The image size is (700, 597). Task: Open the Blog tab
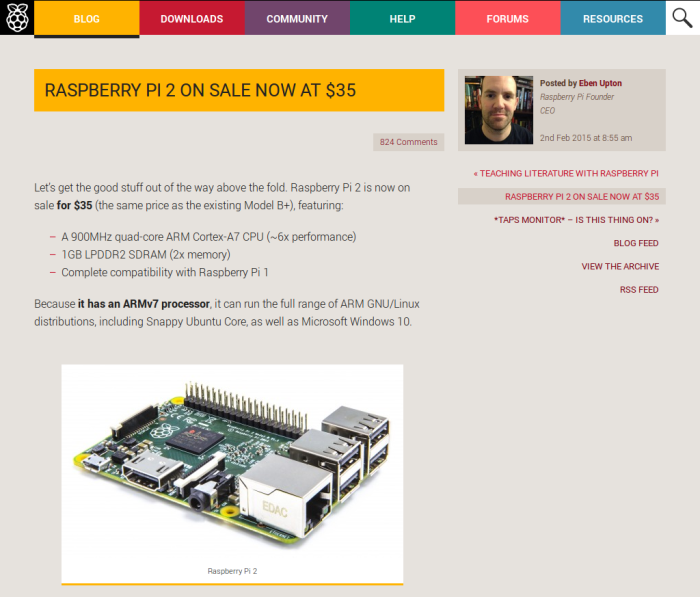(87, 19)
